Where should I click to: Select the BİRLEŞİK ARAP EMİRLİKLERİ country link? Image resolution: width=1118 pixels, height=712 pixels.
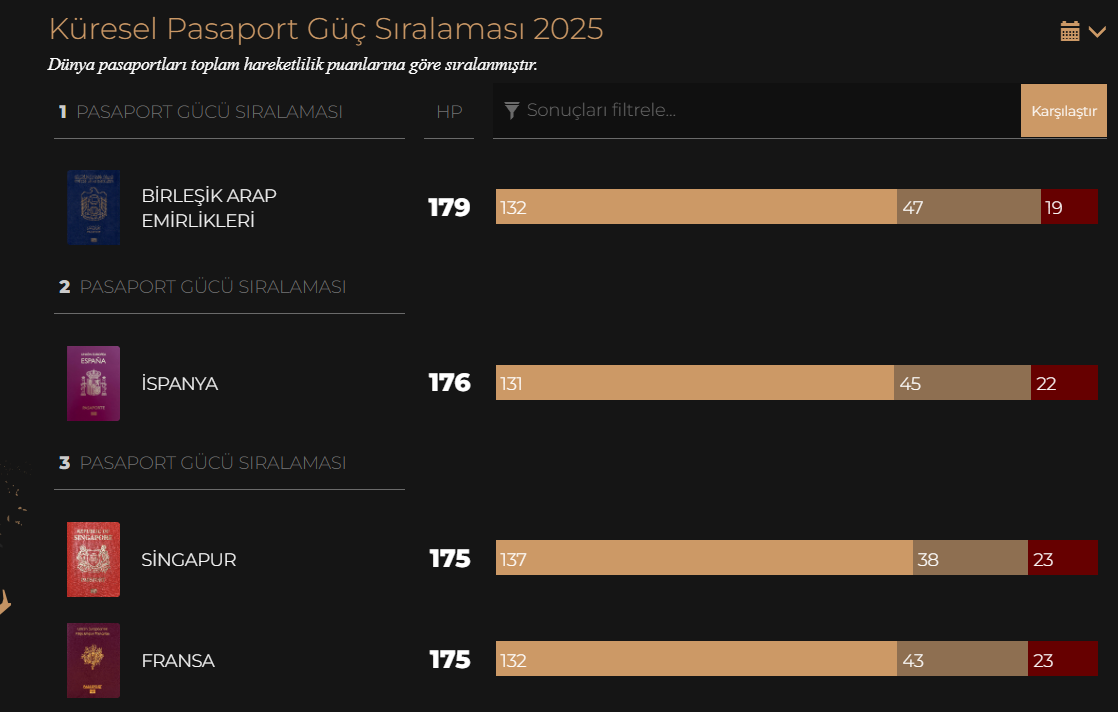(x=209, y=208)
